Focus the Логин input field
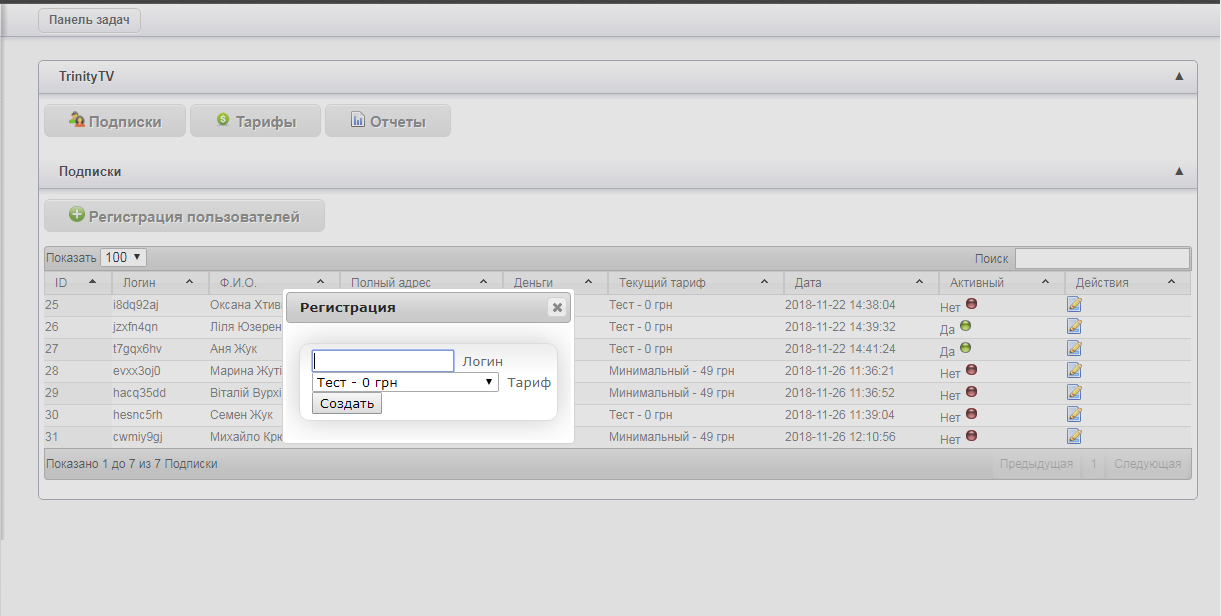The width and height of the screenshot is (1221, 616). 383,361
